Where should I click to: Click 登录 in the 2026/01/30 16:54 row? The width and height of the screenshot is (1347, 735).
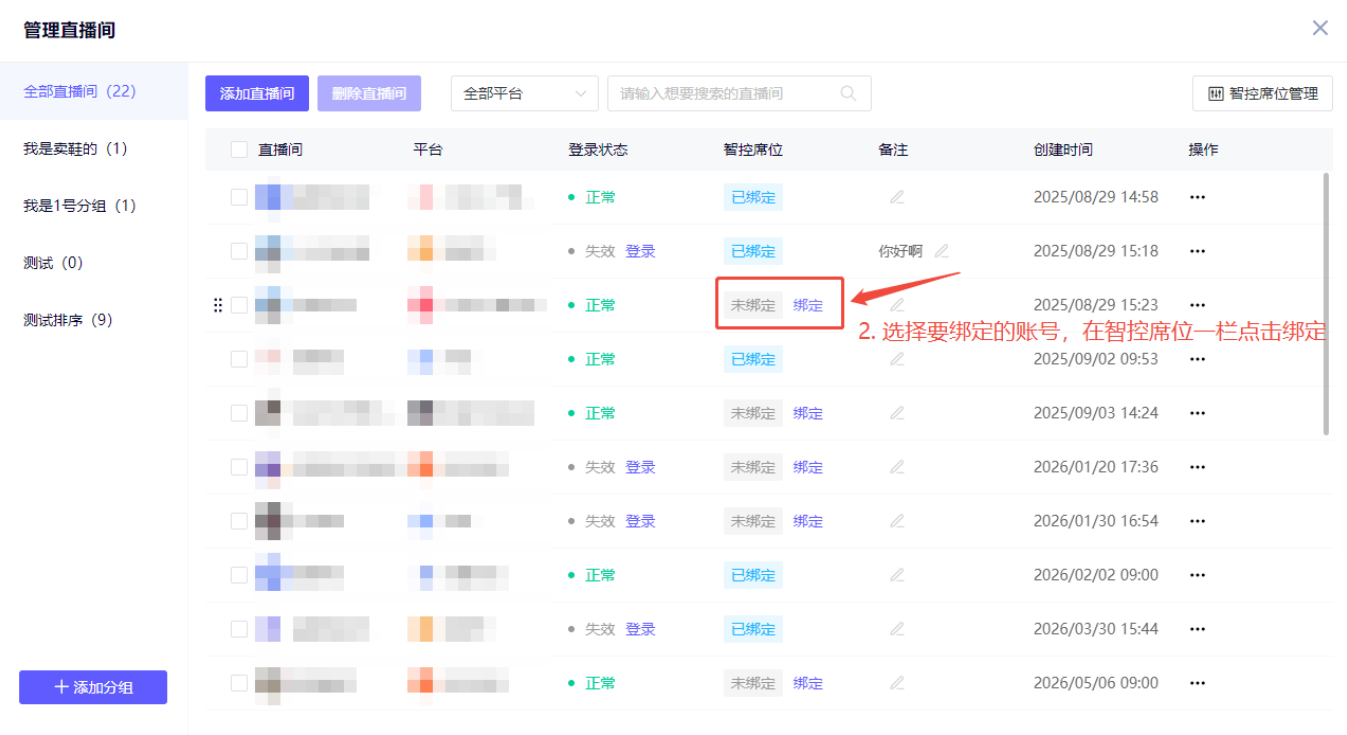(x=640, y=521)
